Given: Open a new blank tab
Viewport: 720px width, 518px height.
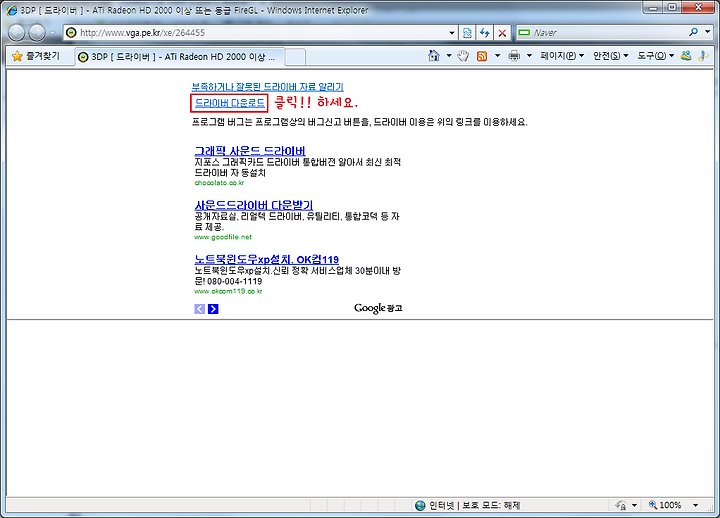Looking at the screenshot, I should point(295,57).
